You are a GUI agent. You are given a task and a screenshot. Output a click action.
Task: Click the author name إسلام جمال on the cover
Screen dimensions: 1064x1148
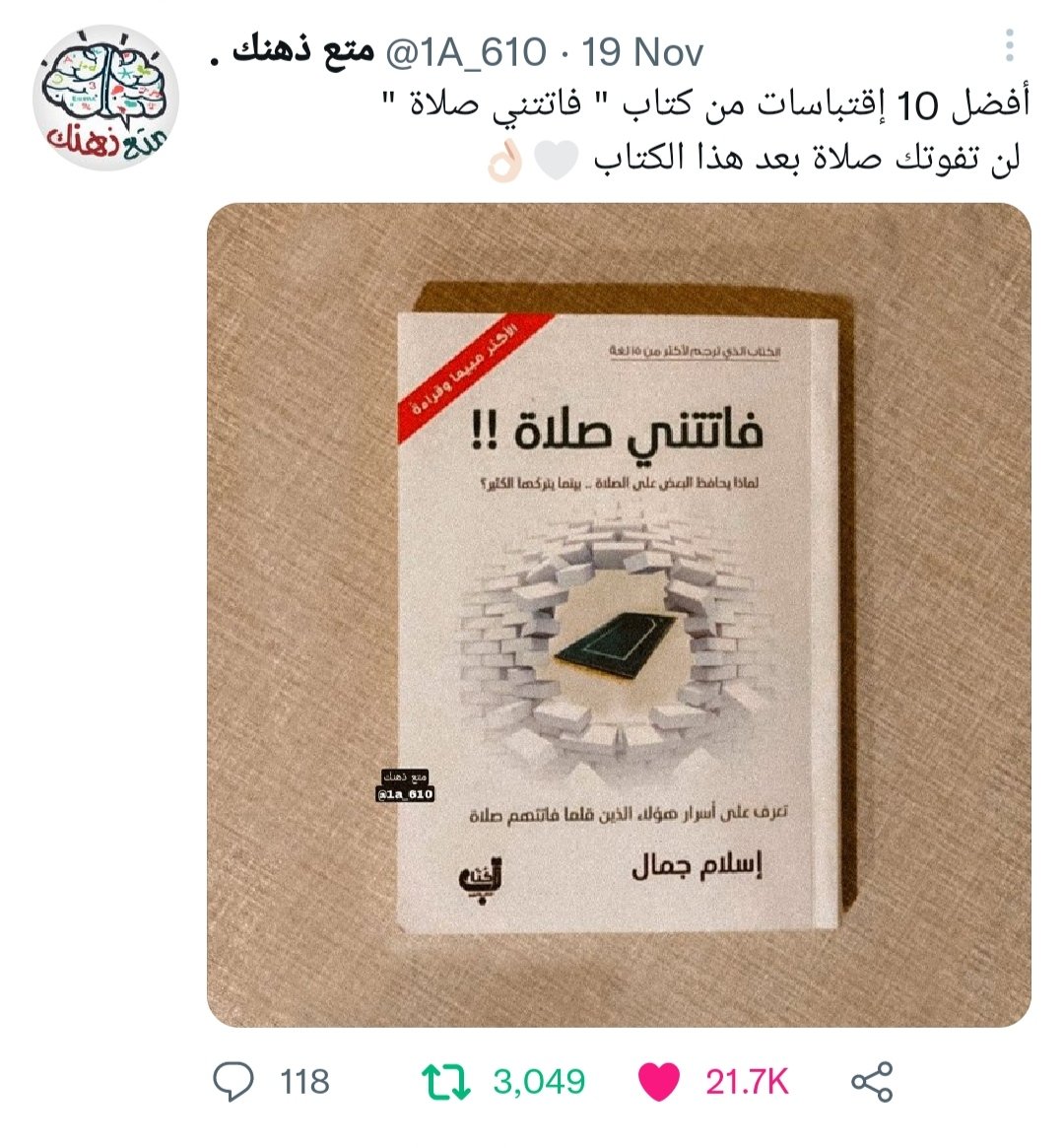tap(697, 866)
